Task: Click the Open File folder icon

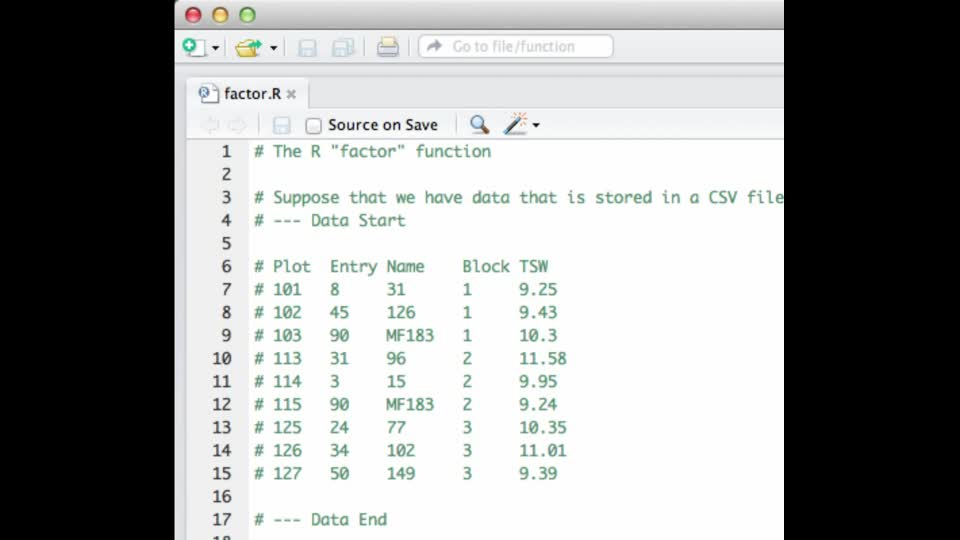Action: (x=249, y=47)
